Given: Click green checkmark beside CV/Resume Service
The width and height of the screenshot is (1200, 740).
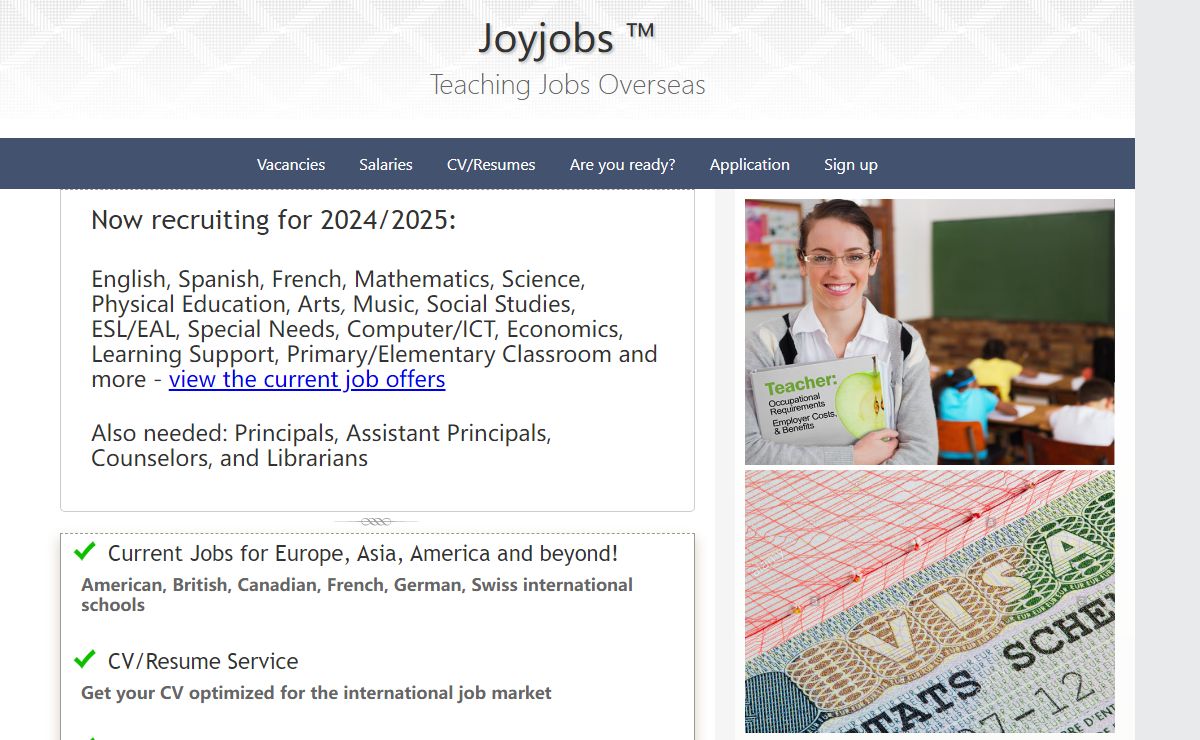Looking at the screenshot, I should point(85,659).
